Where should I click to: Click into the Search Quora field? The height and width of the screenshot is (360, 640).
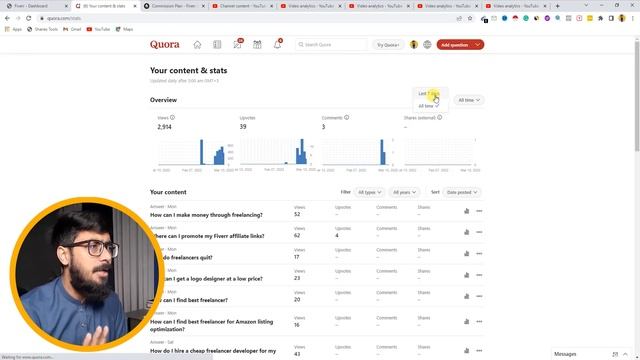pyautogui.click(x=331, y=44)
